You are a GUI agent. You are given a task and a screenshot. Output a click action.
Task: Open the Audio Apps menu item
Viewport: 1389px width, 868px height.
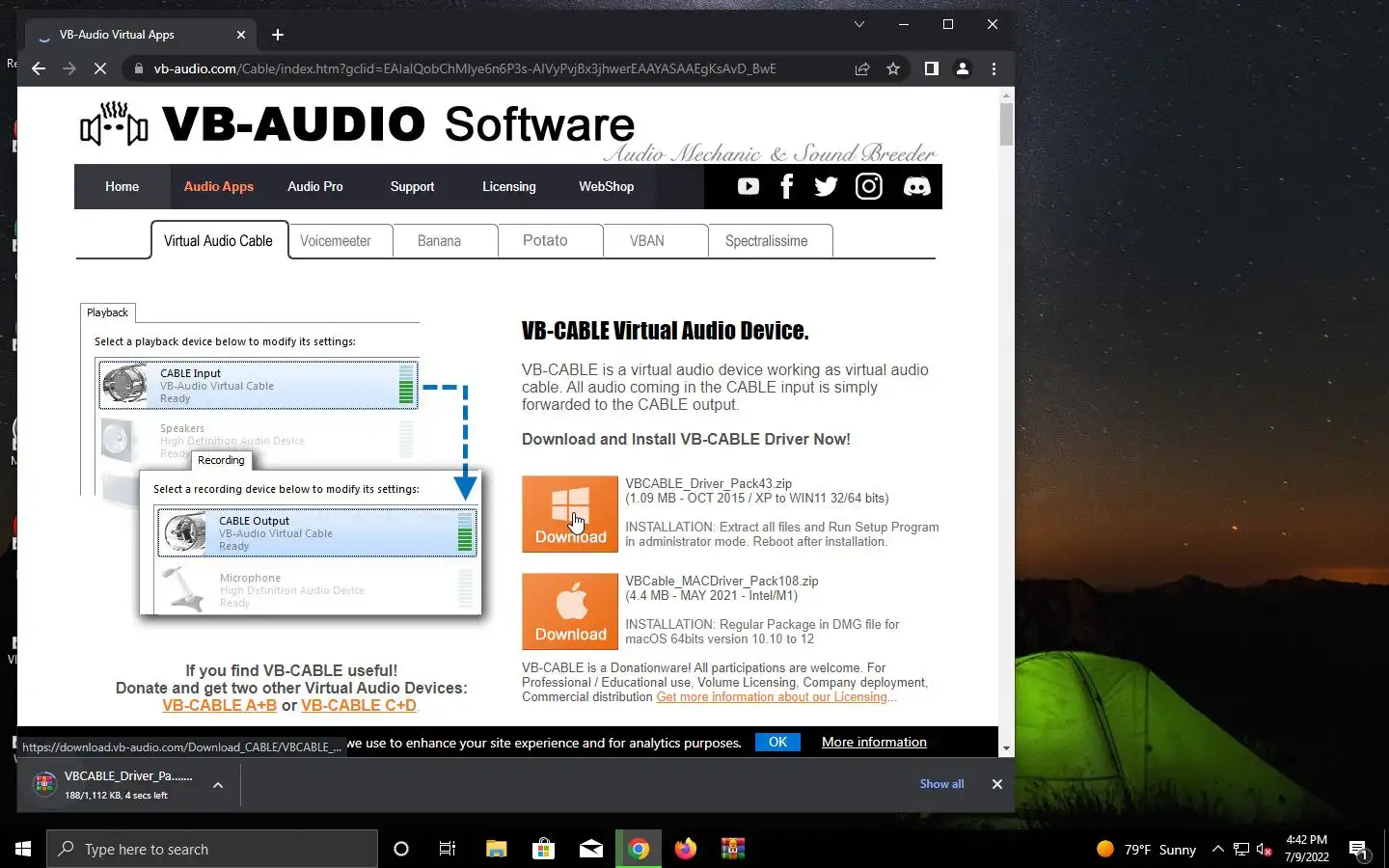point(218,186)
